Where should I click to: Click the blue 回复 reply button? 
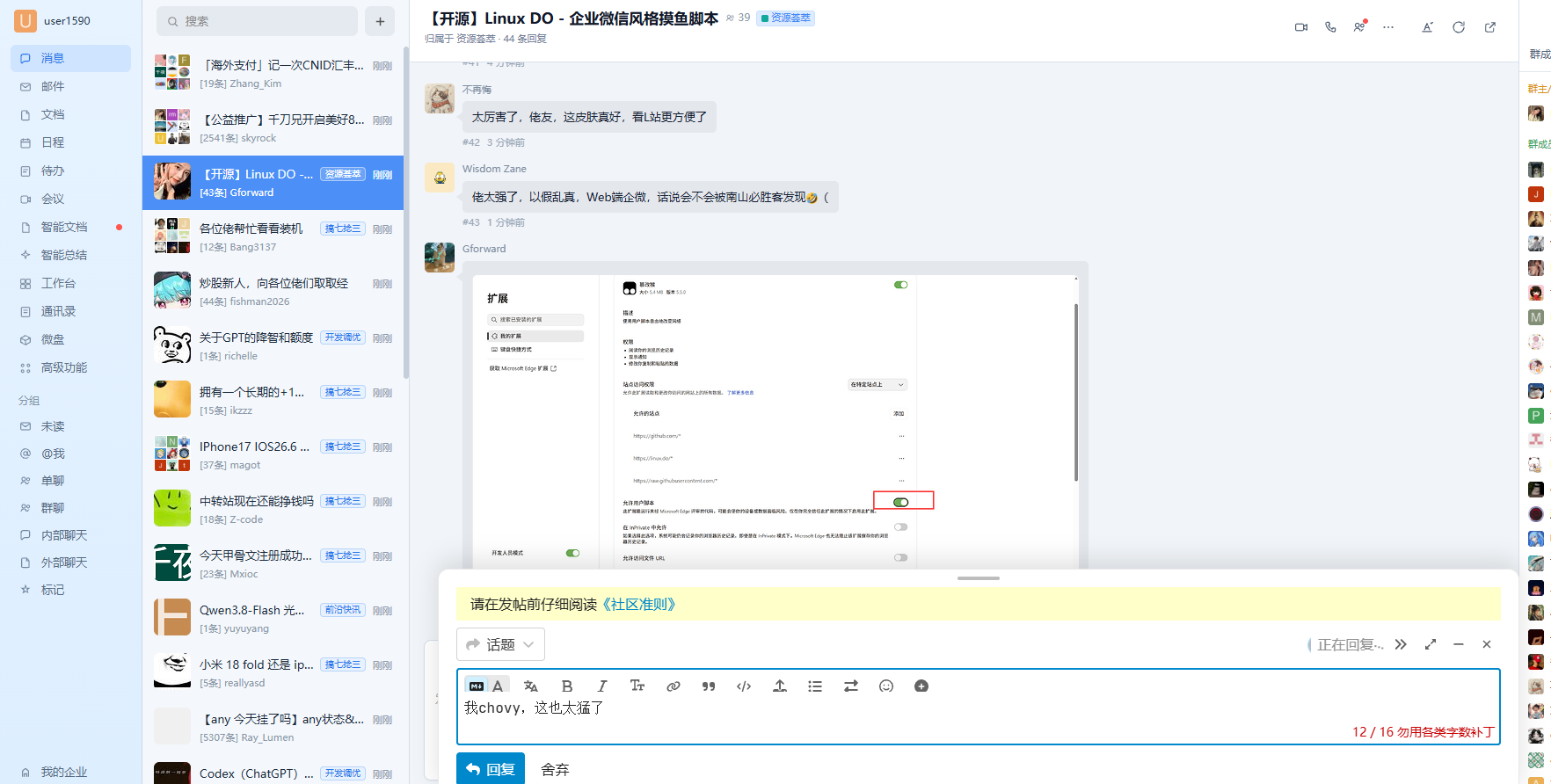[x=491, y=769]
